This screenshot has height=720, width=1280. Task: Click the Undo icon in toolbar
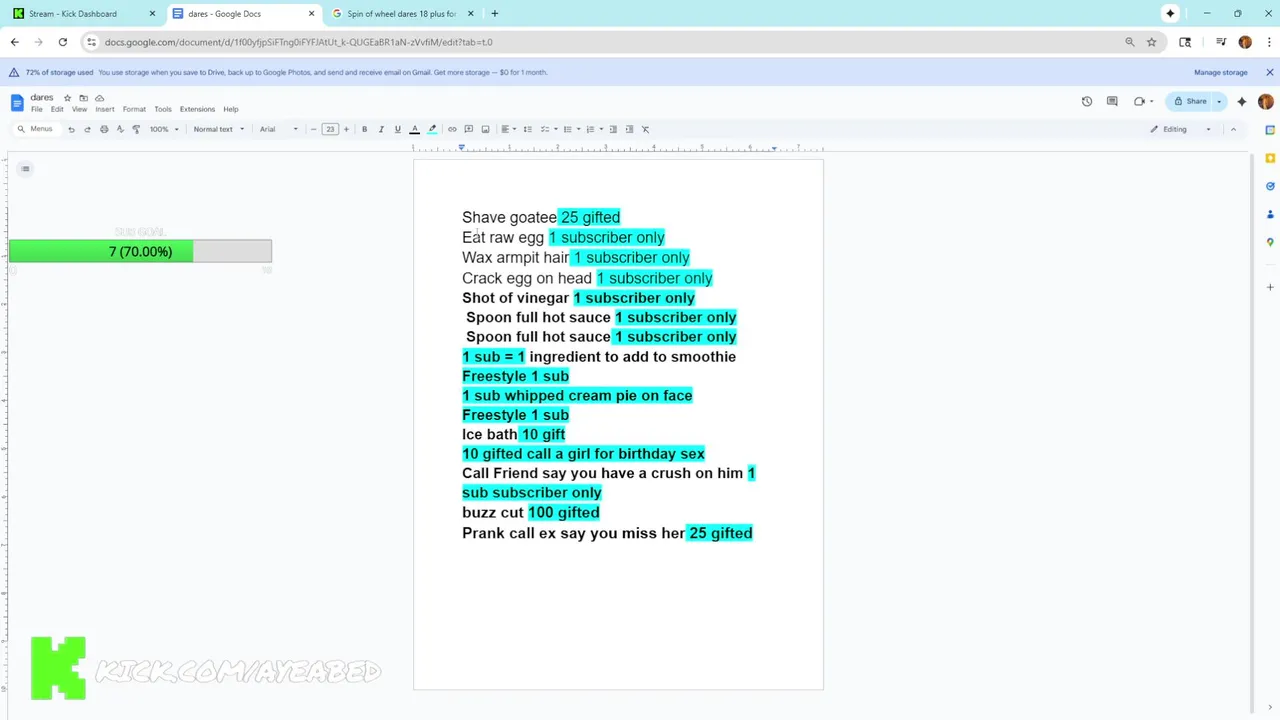pos(71,129)
